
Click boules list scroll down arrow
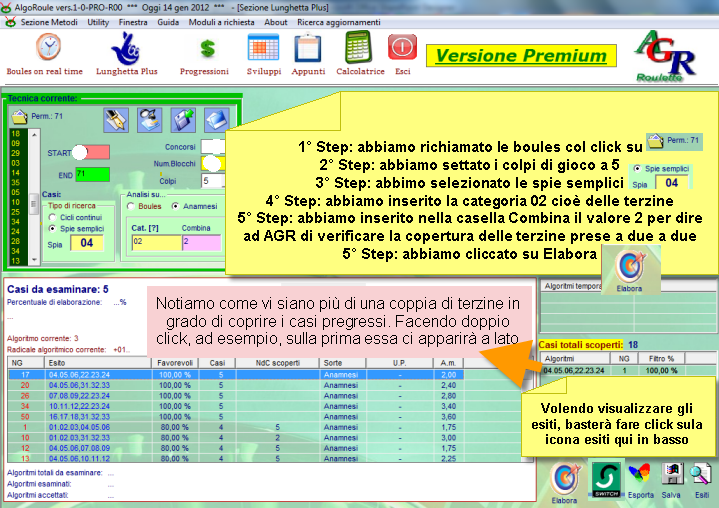(34, 260)
